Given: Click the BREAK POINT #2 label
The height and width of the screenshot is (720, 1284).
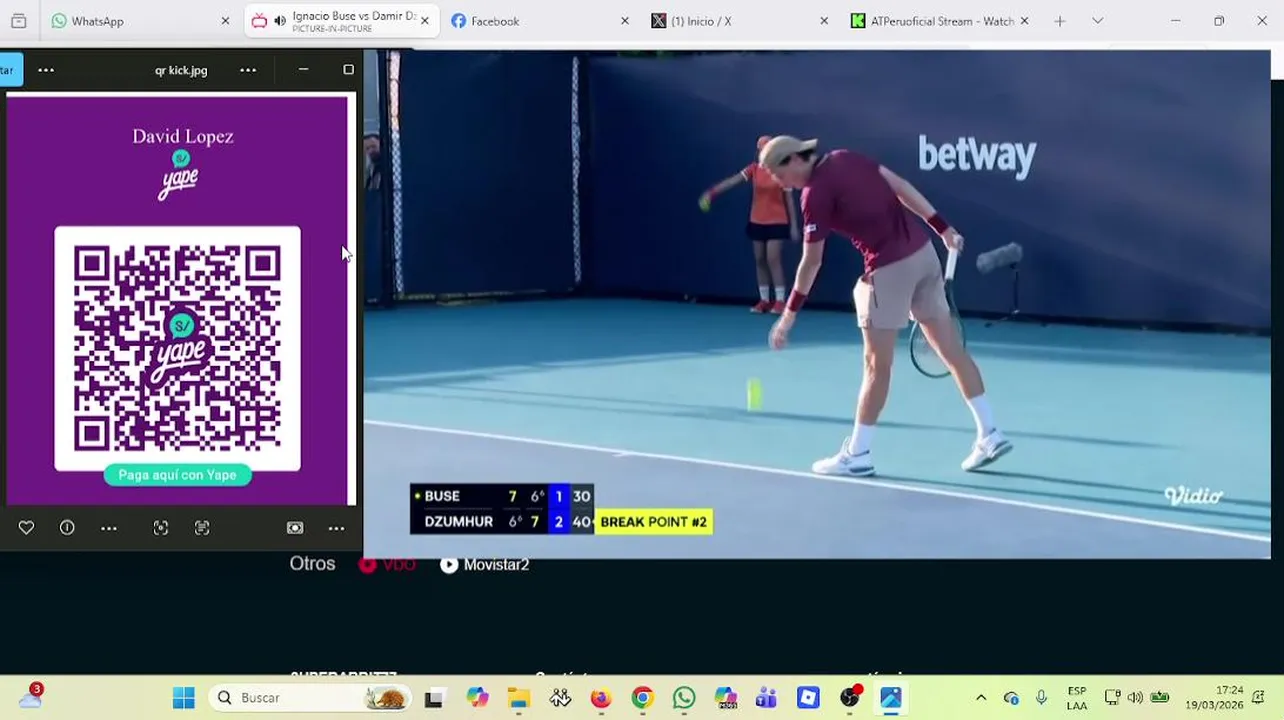Looking at the screenshot, I should pos(654,522).
